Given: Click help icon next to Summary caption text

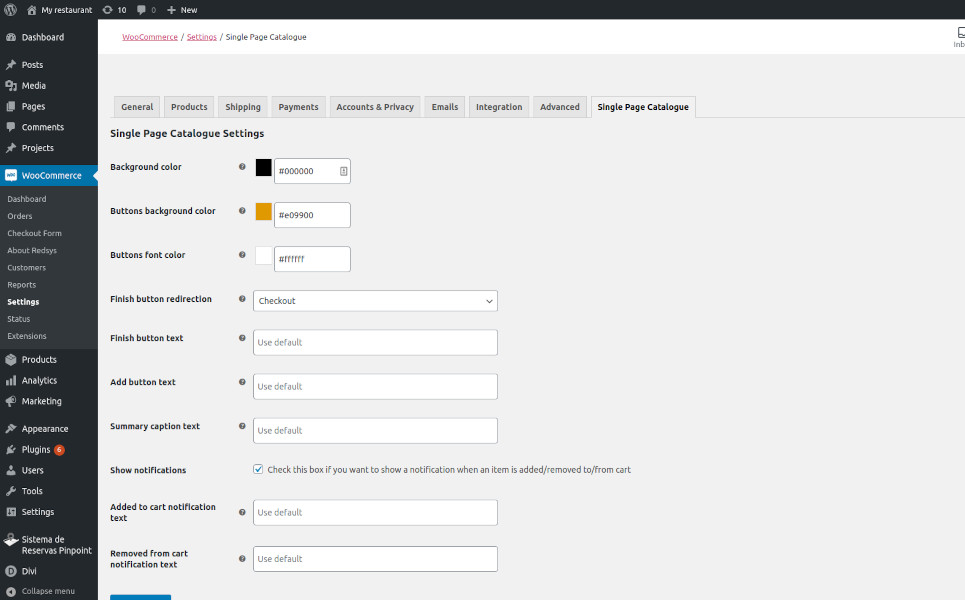Looking at the screenshot, I should (242, 426).
